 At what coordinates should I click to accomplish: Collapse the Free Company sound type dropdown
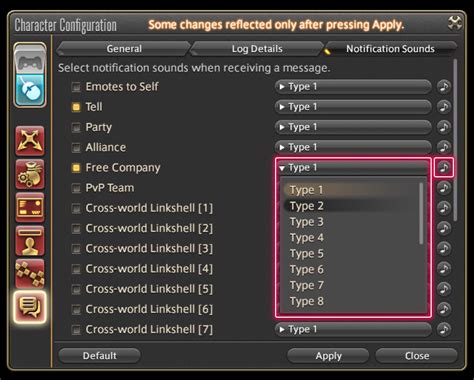tap(353, 167)
